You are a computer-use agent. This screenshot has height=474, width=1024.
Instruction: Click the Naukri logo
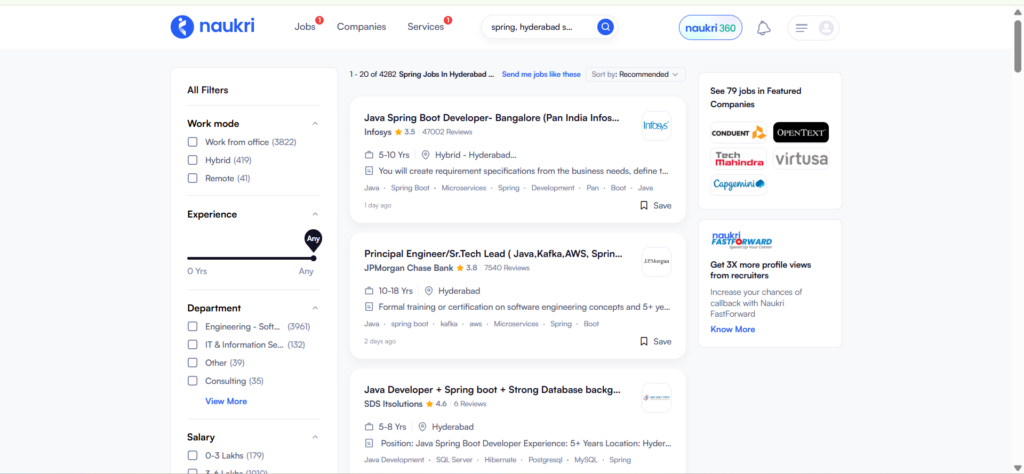pos(212,27)
